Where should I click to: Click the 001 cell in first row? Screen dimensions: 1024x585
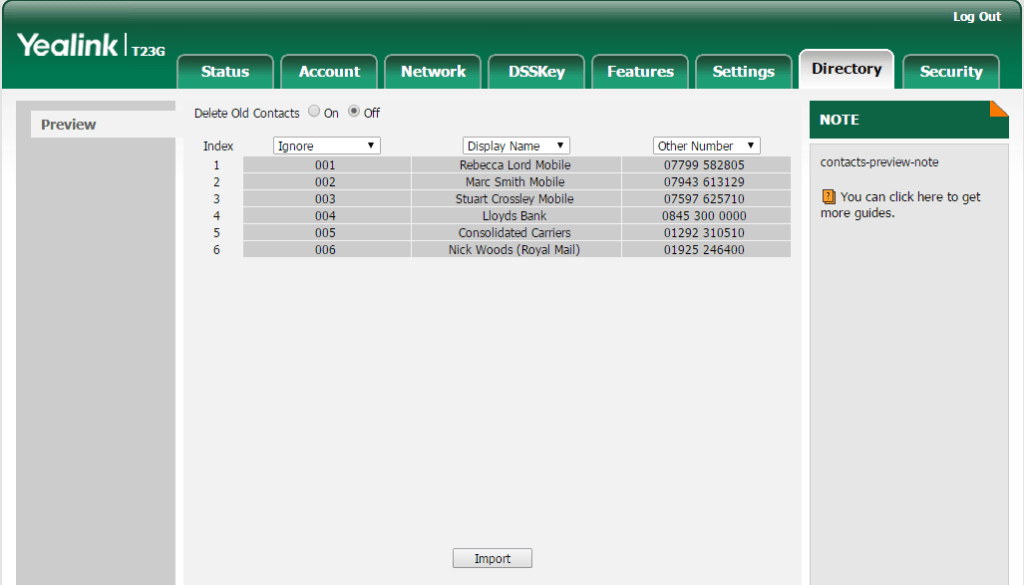pos(327,165)
